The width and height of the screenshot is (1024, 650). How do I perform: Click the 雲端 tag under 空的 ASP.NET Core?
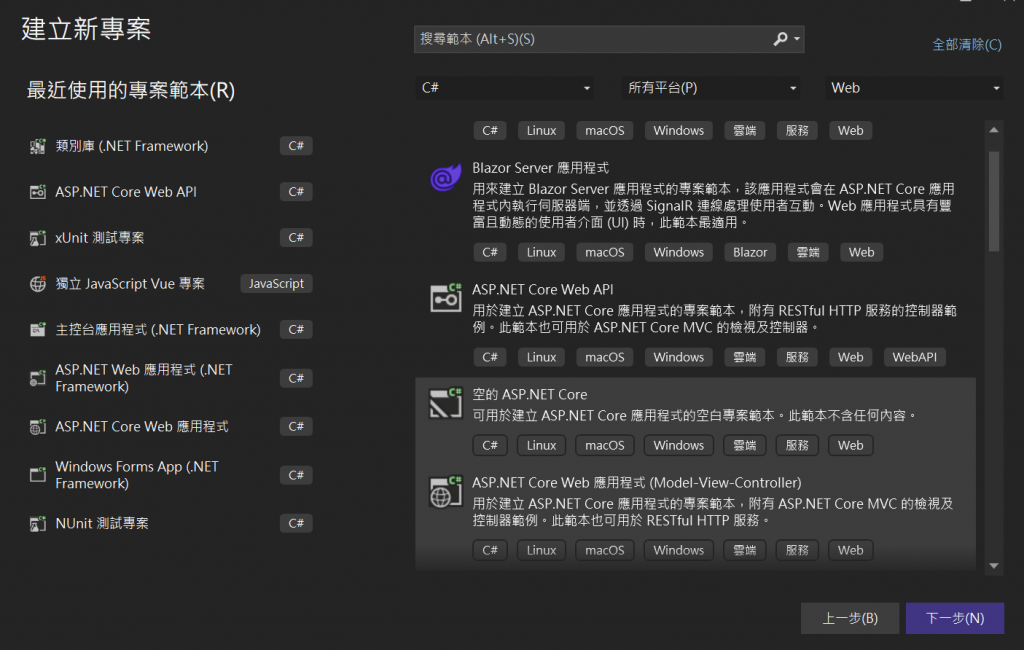coord(744,446)
